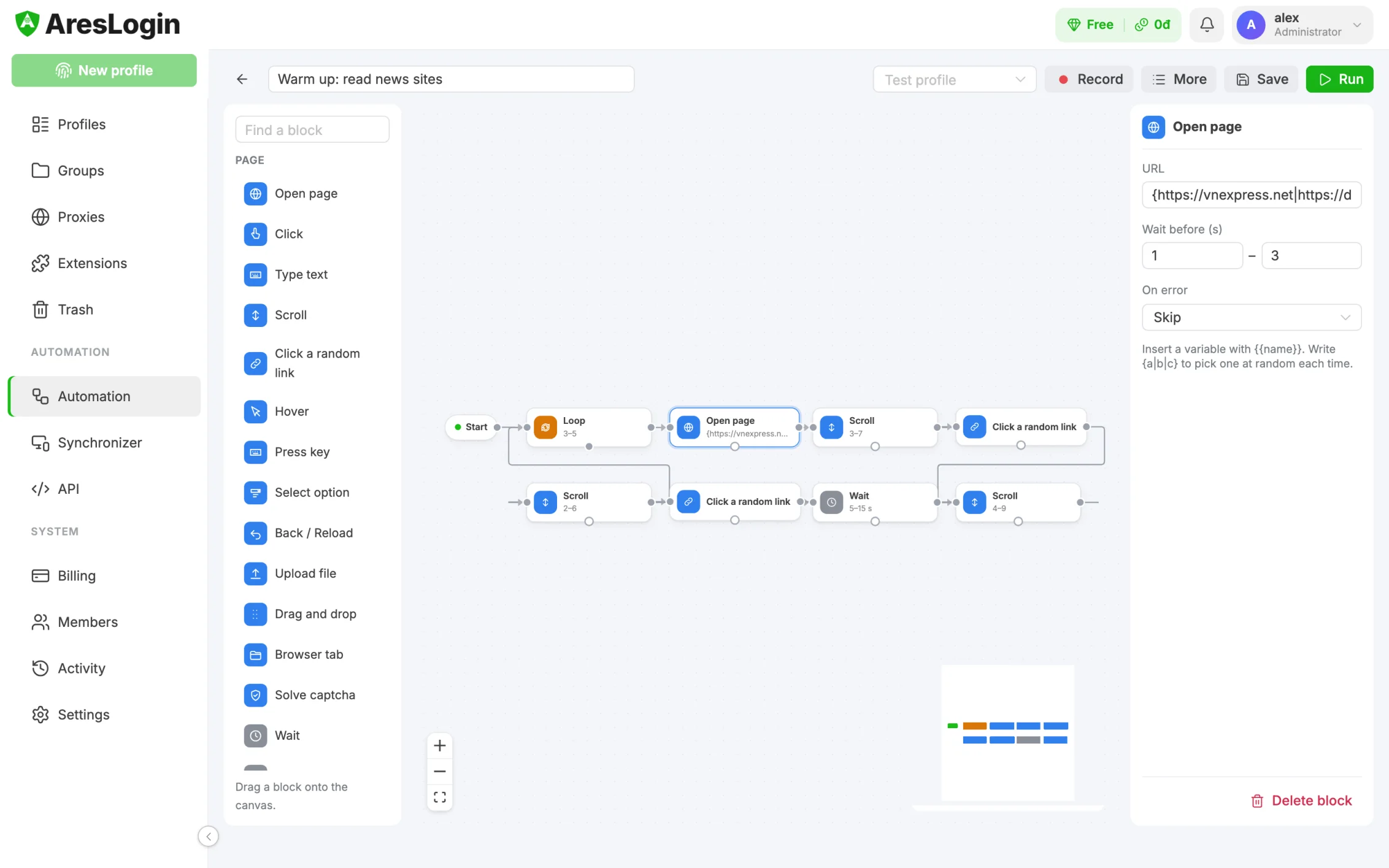
Task: Select the Upload file block
Action: point(312,574)
